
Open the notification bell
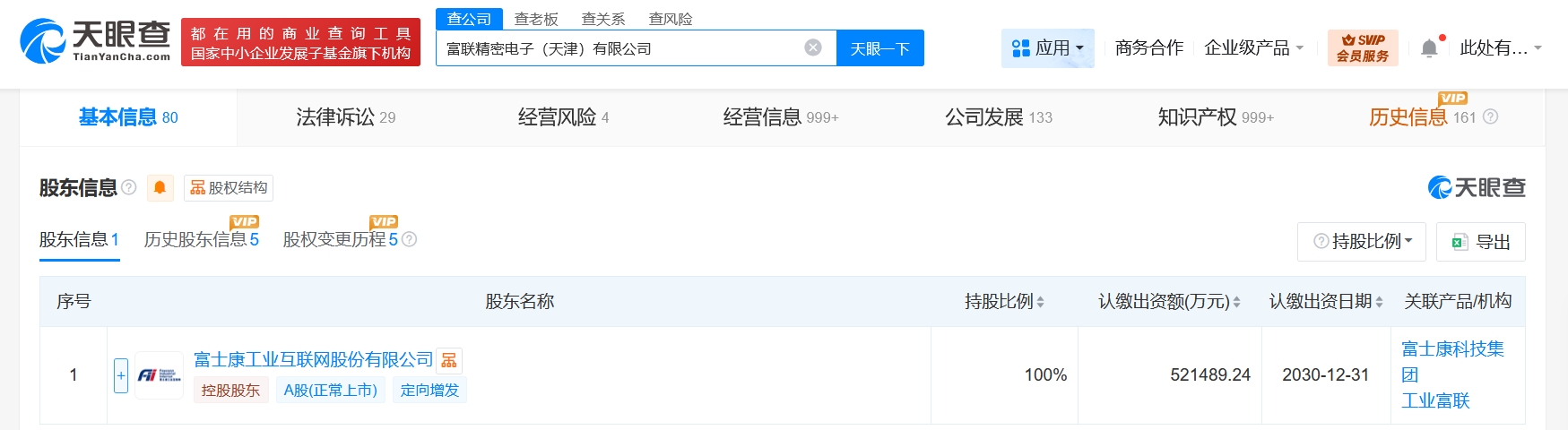(x=1429, y=48)
